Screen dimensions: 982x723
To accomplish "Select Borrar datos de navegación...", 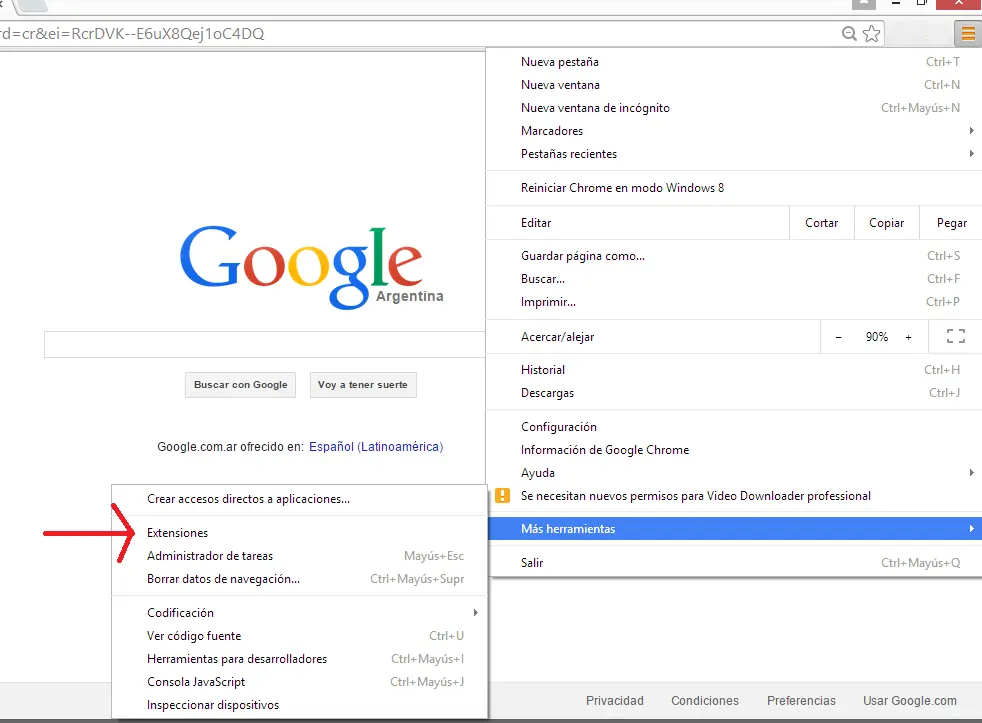I will pyautogui.click(x=299, y=579).
